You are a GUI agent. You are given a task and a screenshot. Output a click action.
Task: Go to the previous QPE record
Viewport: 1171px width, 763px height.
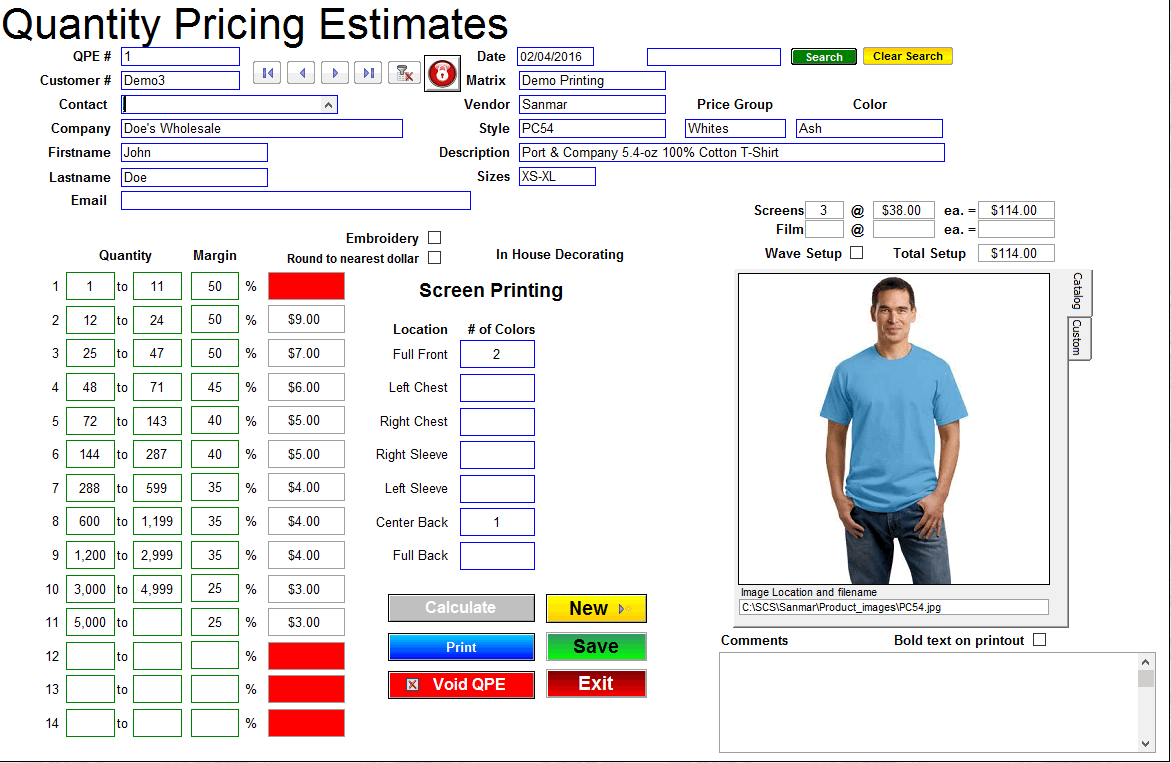click(301, 73)
